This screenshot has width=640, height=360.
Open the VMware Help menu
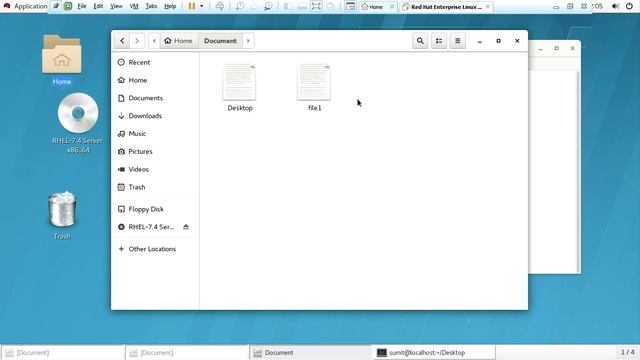pyautogui.click(x=170, y=6)
